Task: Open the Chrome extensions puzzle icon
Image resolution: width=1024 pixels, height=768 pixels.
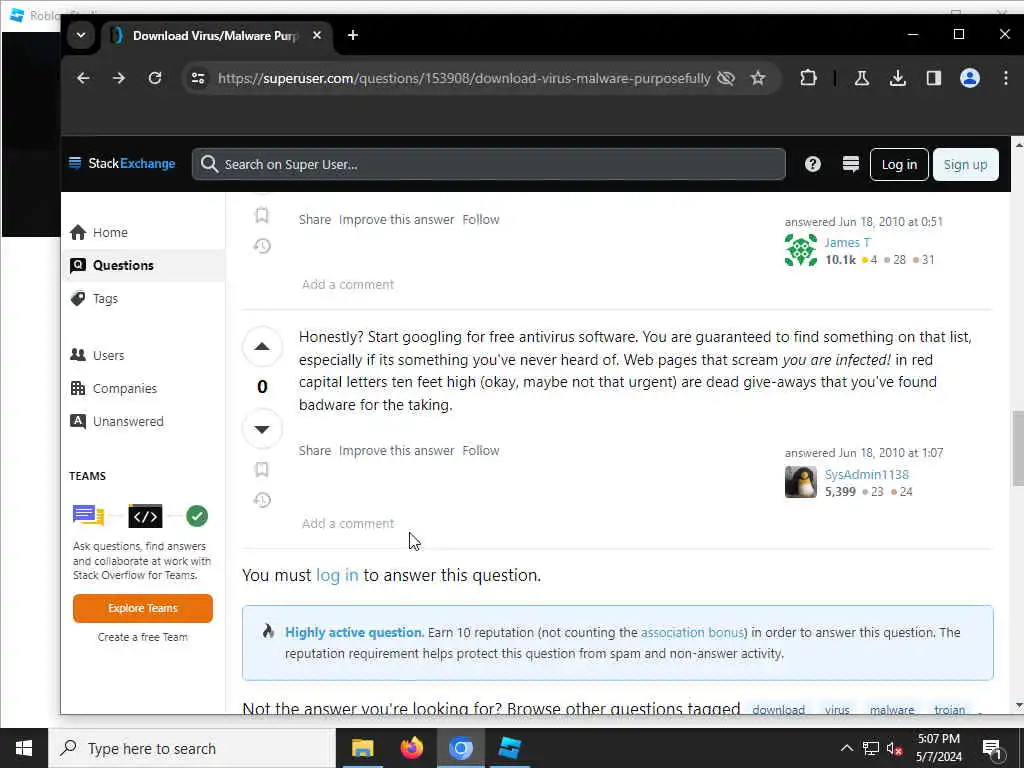Action: click(808, 78)
